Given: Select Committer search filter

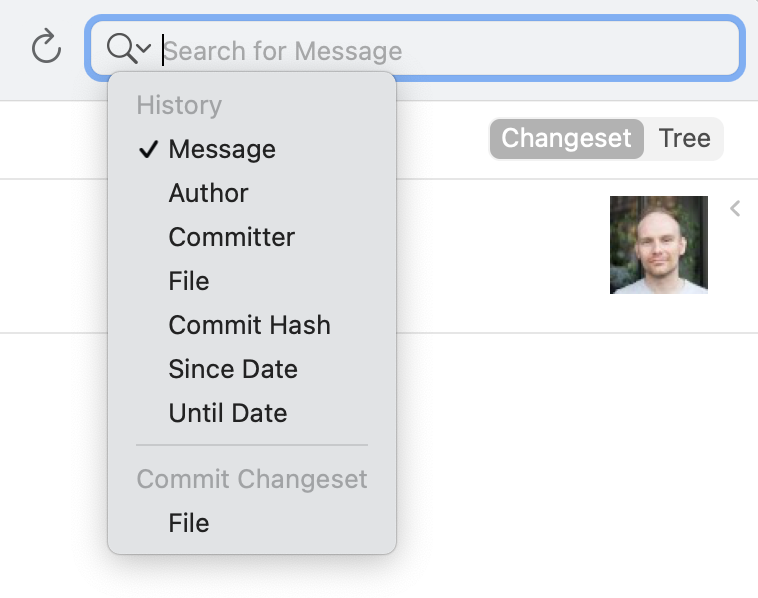Looking at the screenshot, I should click(x=231, y=237).
